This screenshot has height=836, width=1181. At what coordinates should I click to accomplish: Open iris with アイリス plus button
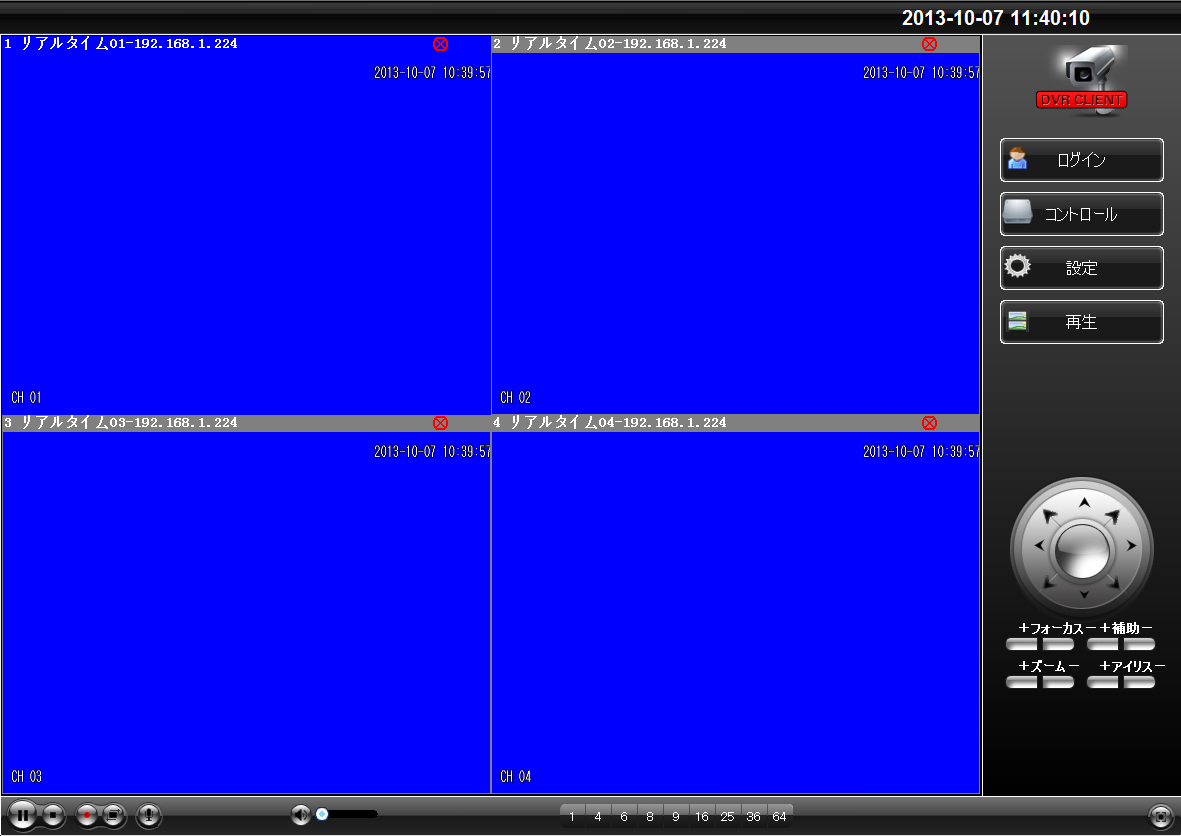(1103, 682)
